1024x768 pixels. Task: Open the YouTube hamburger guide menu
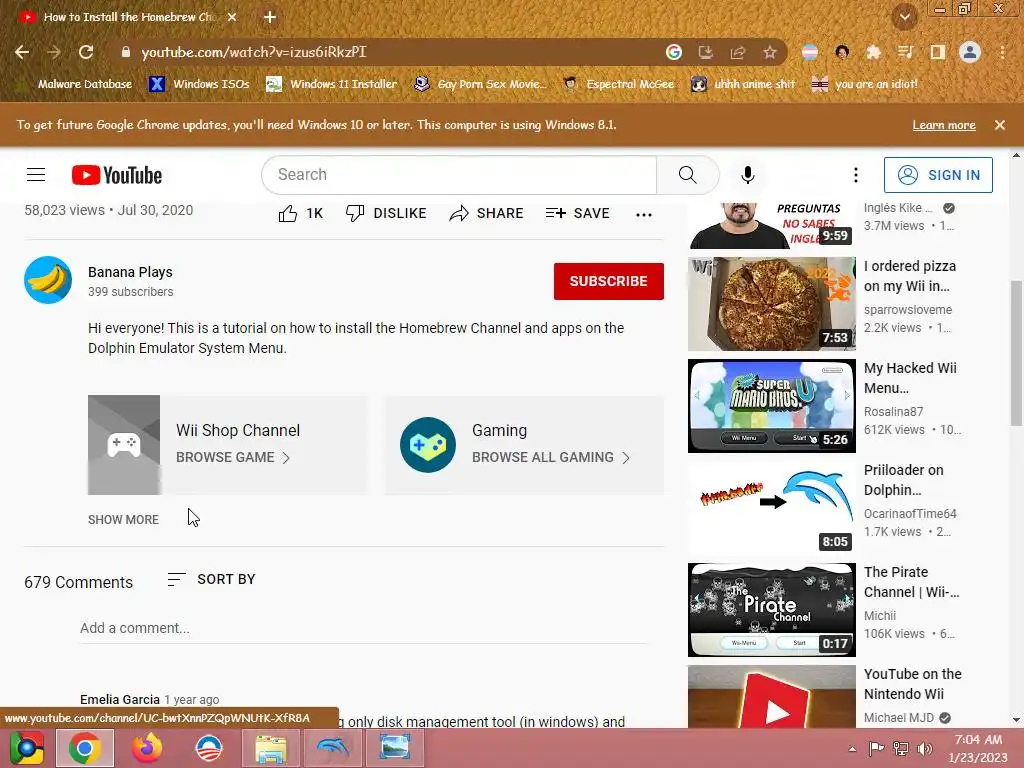(x=36, y=175)
